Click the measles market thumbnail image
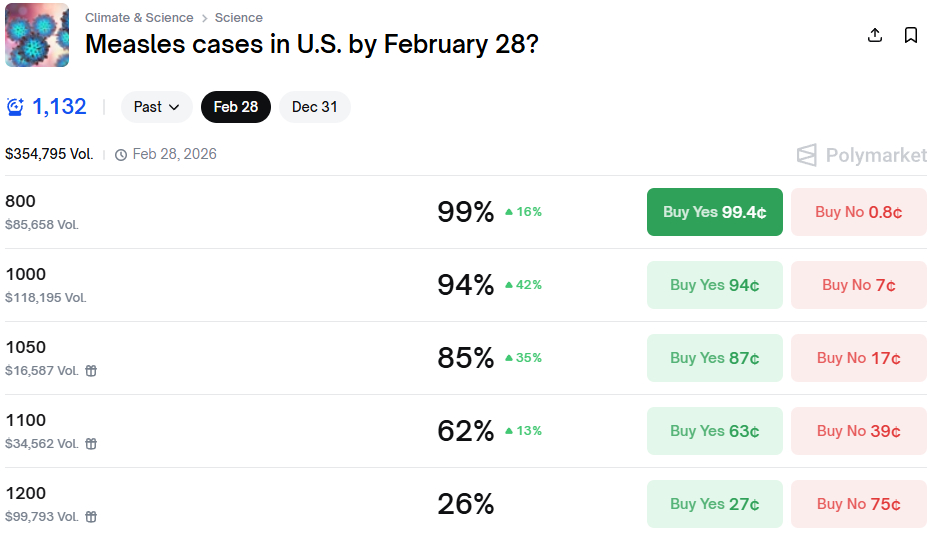Image resolution: width=942 pixels, height=547 pixels. [37, 35]
